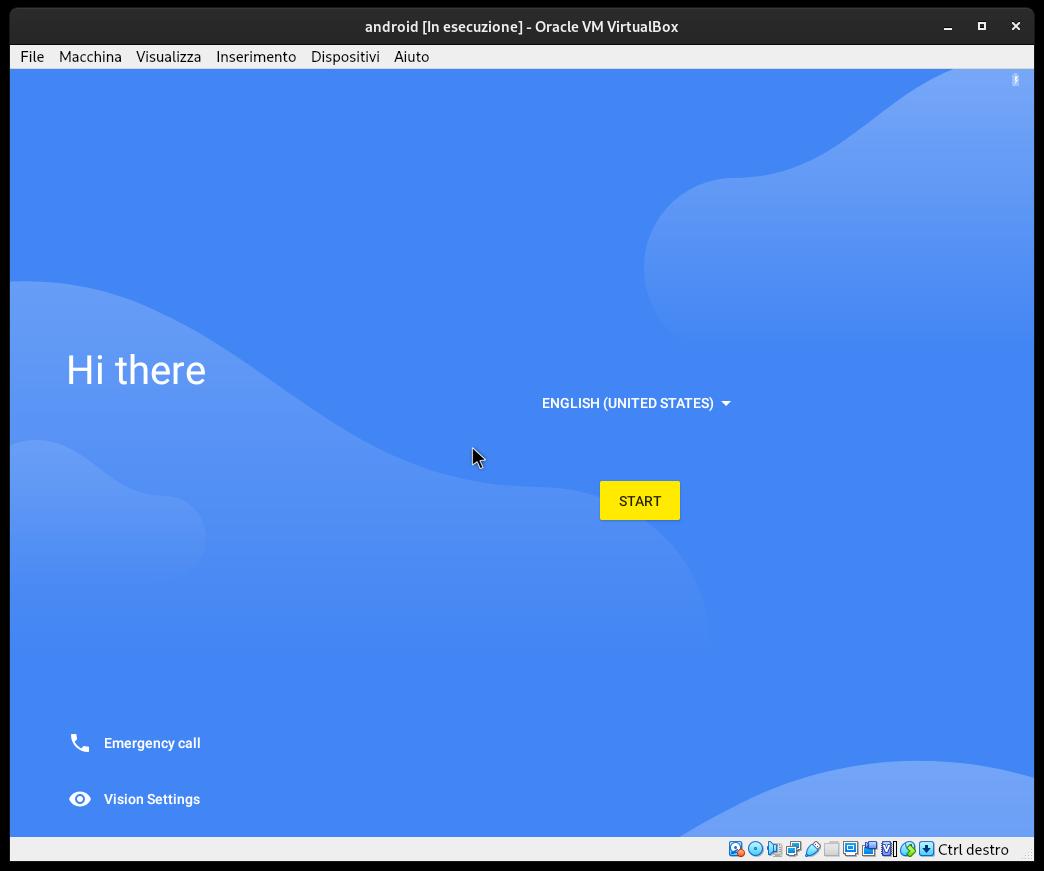
Task: Click the hard disk activity status icon
Action: point(736,849)
